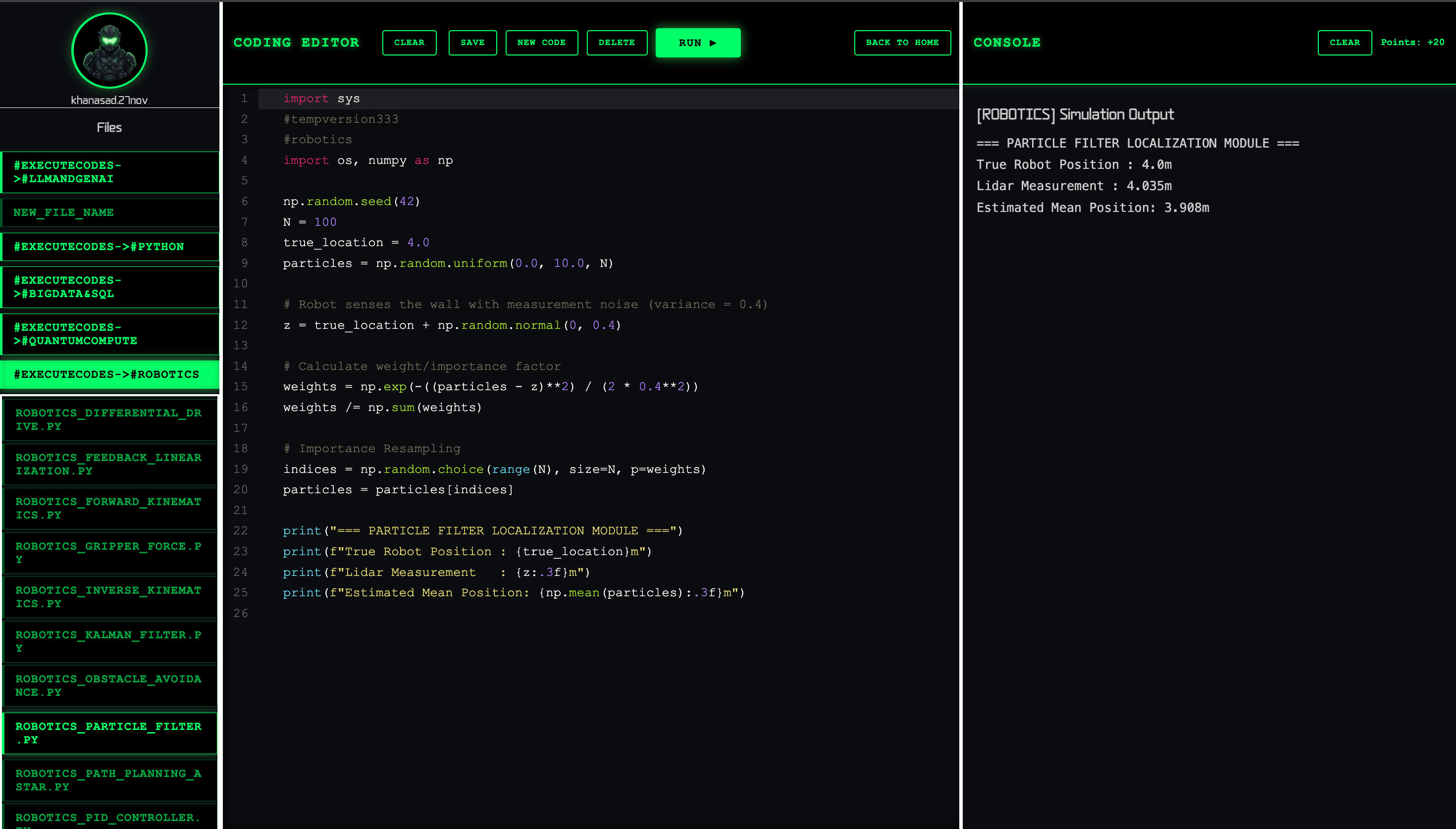Click 'Lidar Measurement : 4.035m' output
The image size is (1456, 829).
1074,186
